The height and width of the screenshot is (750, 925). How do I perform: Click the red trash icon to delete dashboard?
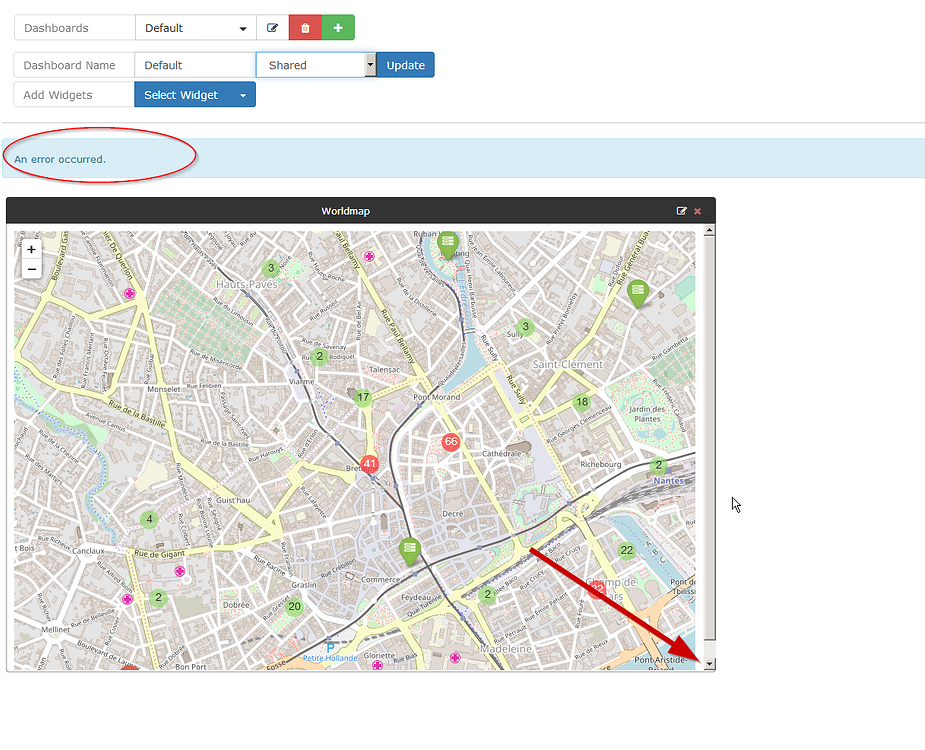coord(304,27)
